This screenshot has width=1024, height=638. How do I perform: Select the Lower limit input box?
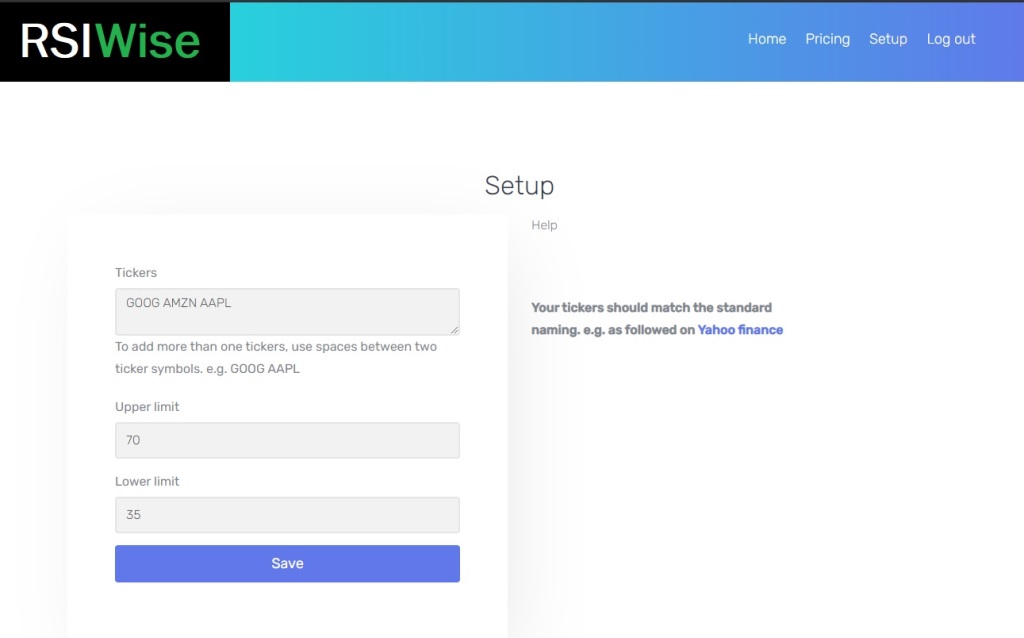[x=287, y=515]
